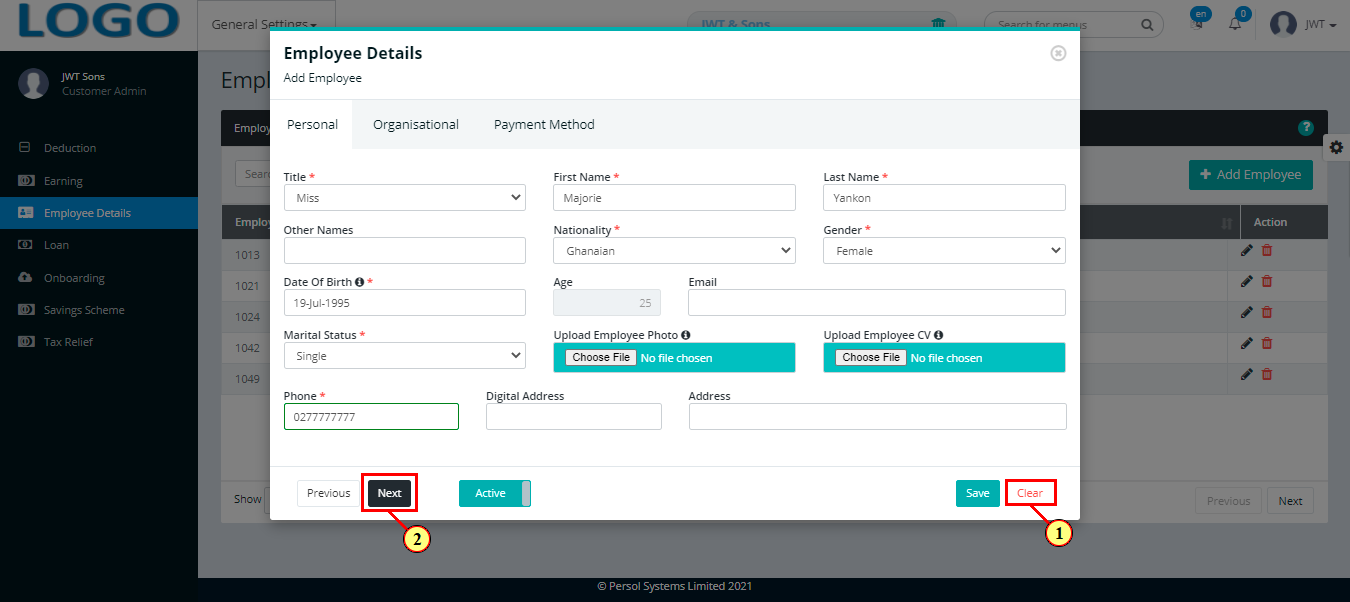Viewport: 1350px width, 602px height.
Task: Click the Other Names input field
Action: click(x=405, y=251)
